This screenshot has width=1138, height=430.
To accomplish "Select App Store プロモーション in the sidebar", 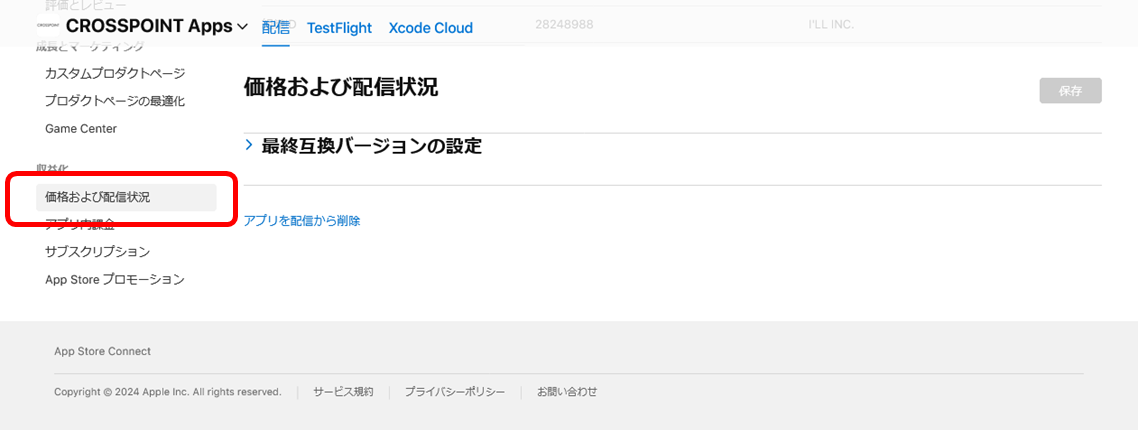I will 115,280.
